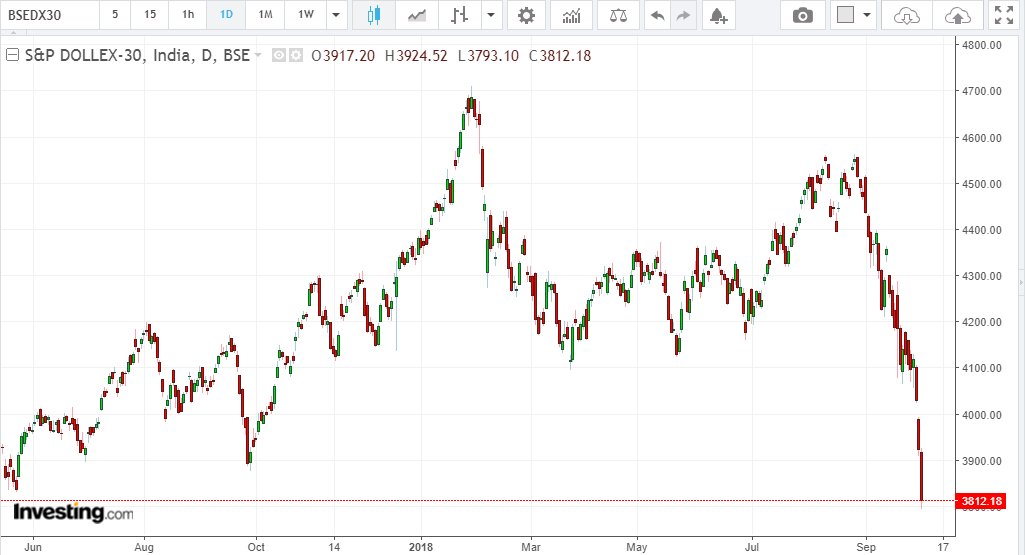The height and width of the screenshot is (555, 1025).
Task: Open chart properties gear in toolbar
Action: click(526, 15)
